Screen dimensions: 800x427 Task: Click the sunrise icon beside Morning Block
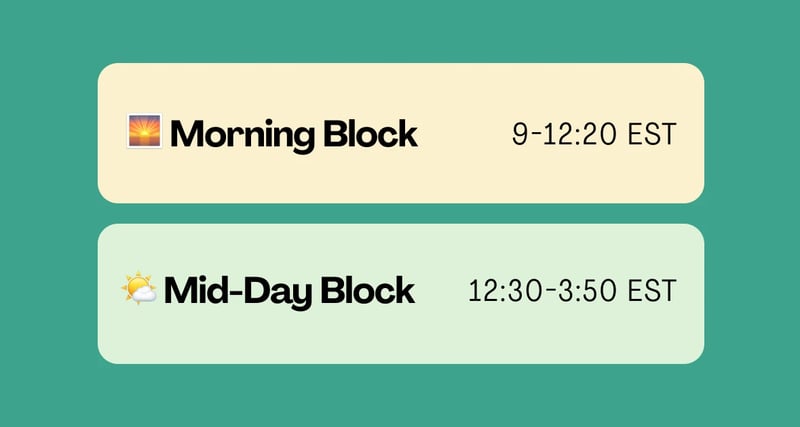coord(144,131)
